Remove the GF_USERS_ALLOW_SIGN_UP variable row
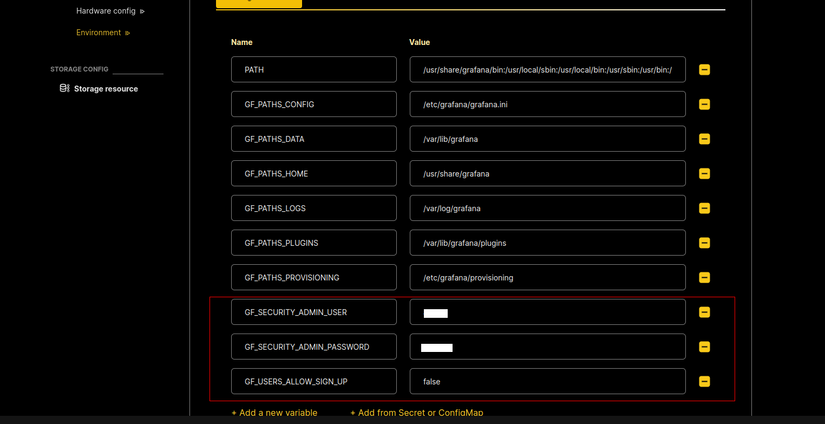825x424 pixels. (705, 381)
